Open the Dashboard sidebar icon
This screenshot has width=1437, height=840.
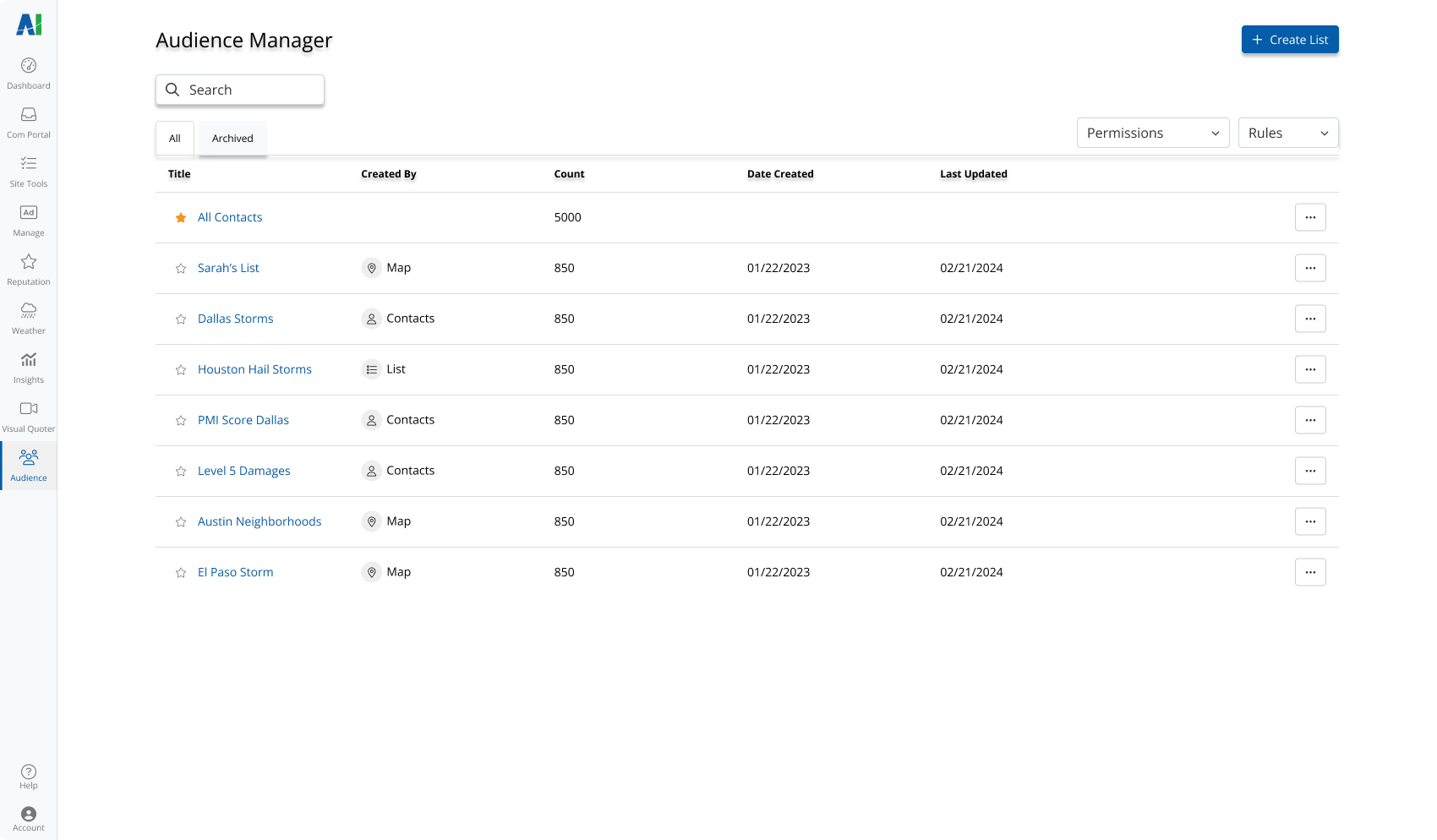(29, 66)
